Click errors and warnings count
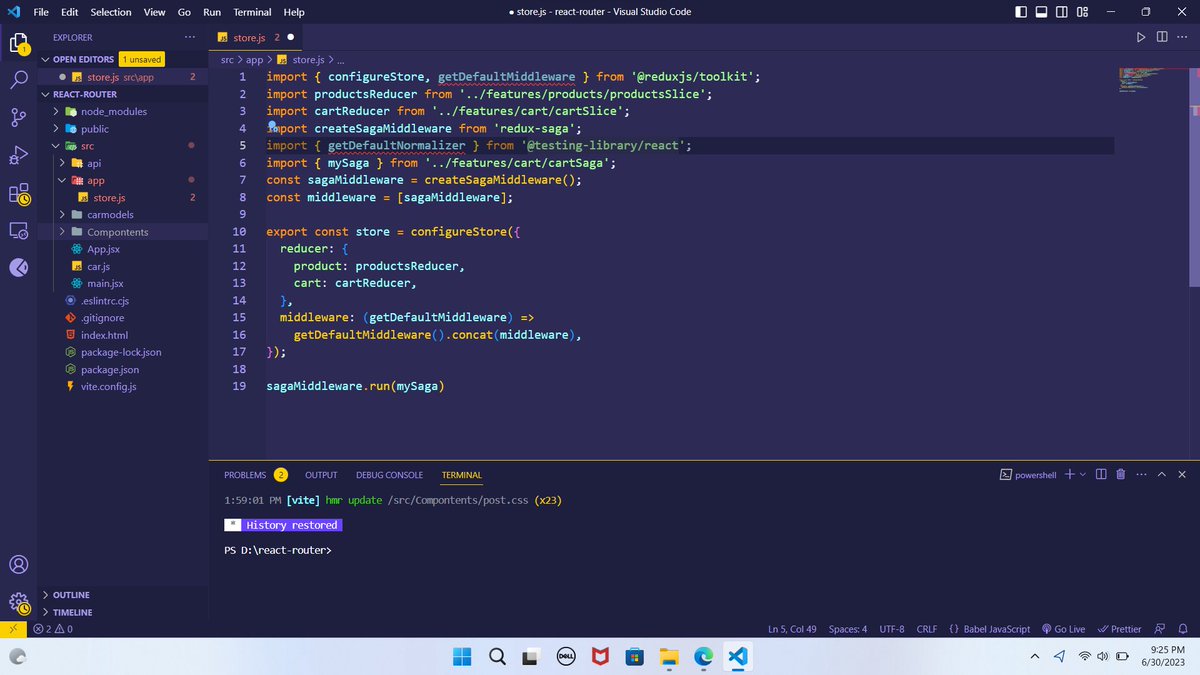The width and height of the screenshot is (1200, 675). [x=52, y=629]
